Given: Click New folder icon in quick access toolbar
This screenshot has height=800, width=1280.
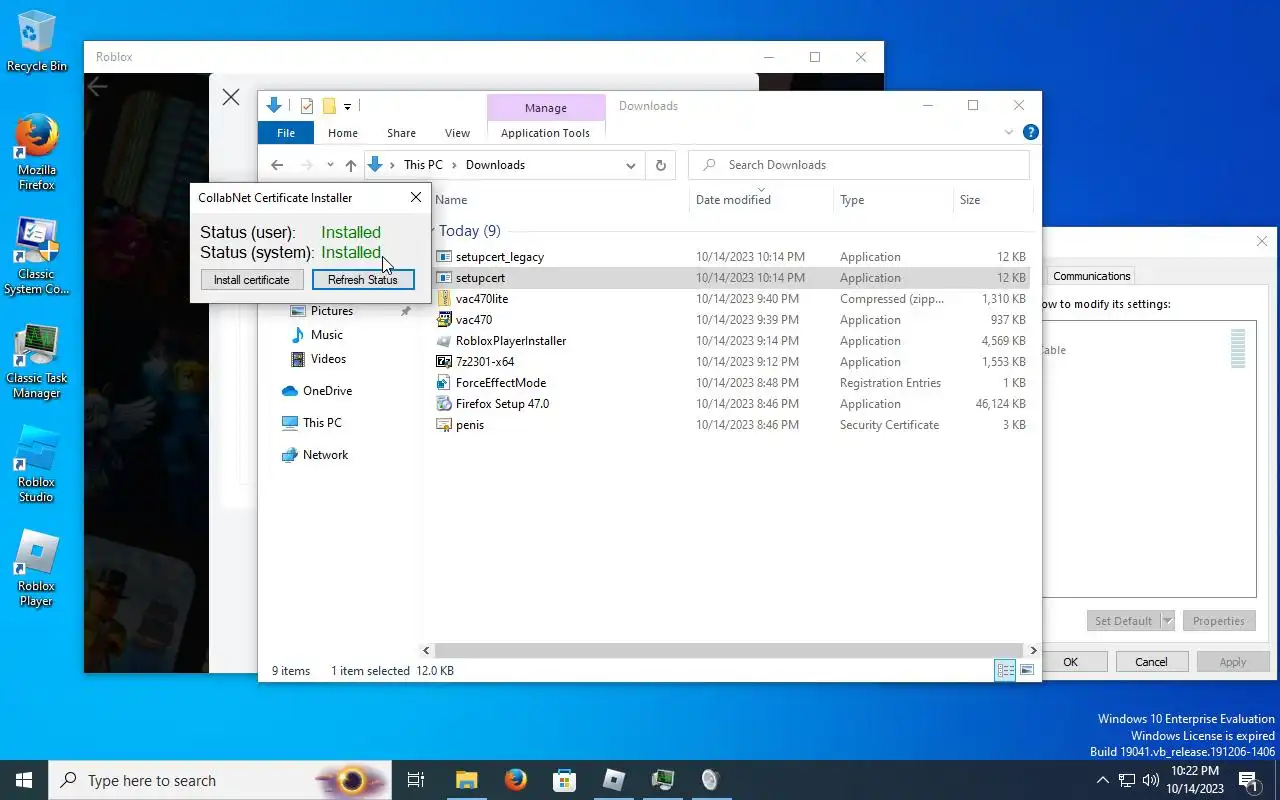Looking at the screenshot, I should pyautogui.click(x=328, y=106).
